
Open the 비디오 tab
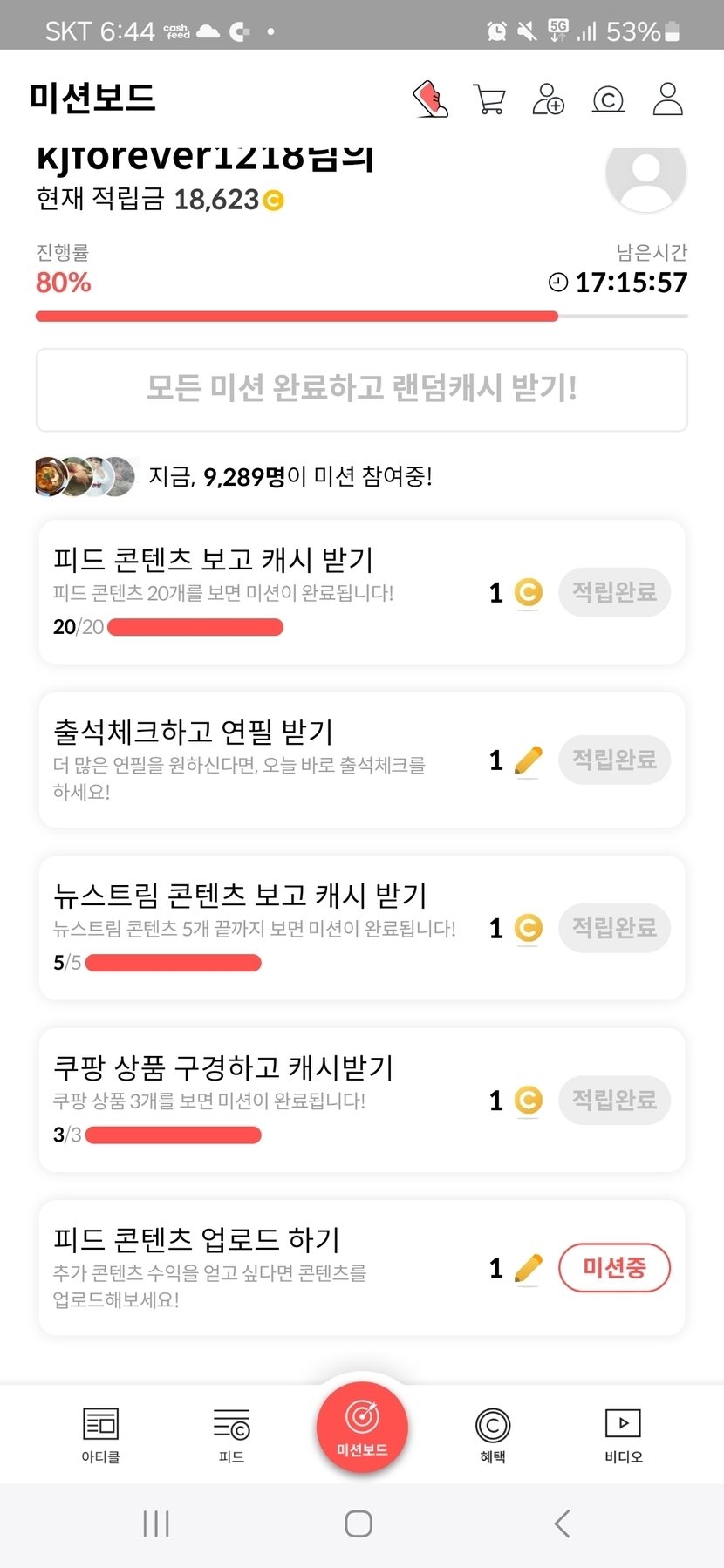point(623,1435)
